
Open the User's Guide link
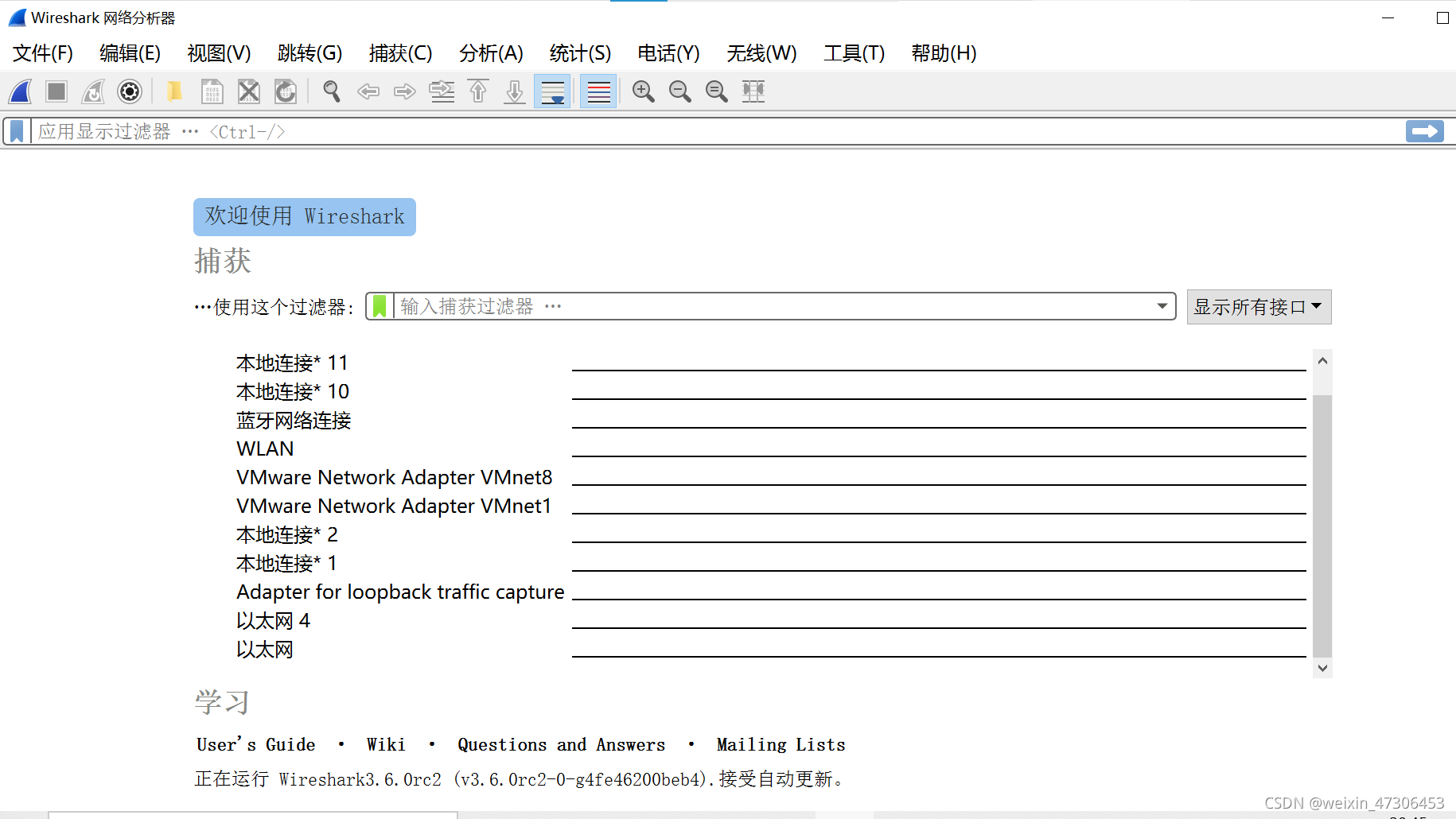[256, 745]
